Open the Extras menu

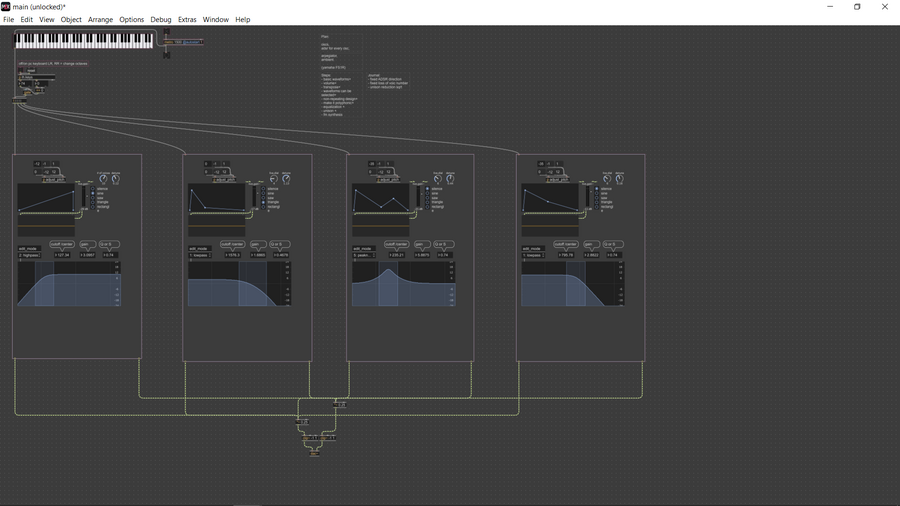[x=187, y=19]
